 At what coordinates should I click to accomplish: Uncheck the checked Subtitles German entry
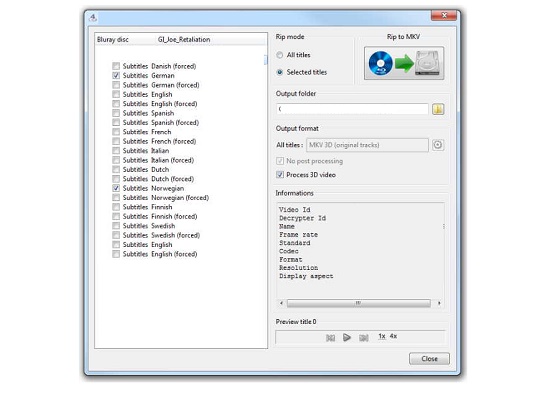click(x=116, y=75)
